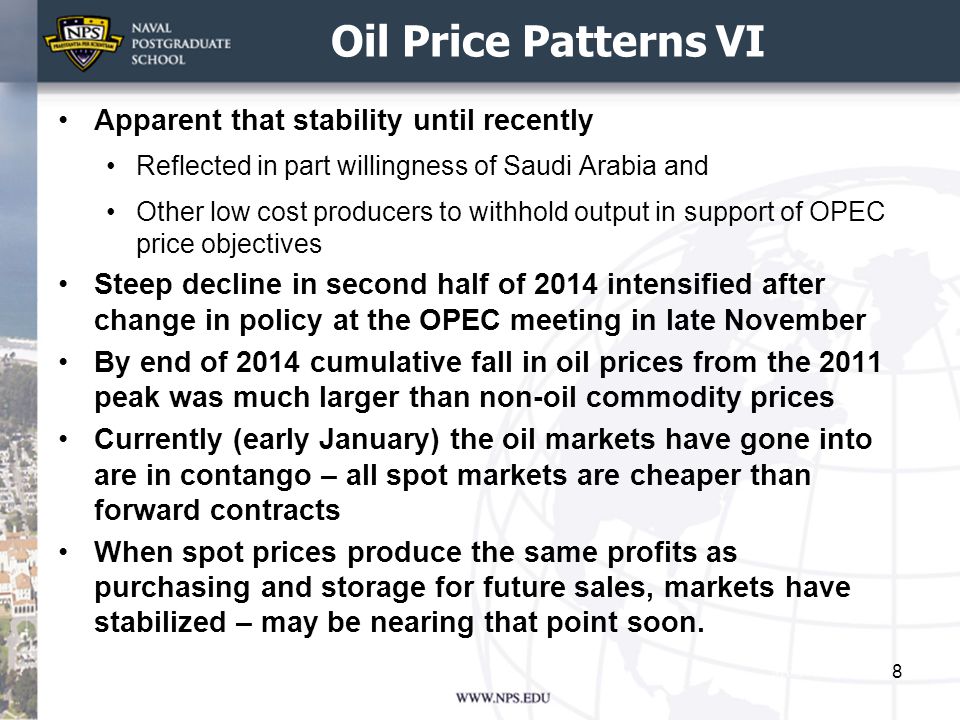Select the Oil Price Patterns VI title
This screenshot has height=720, width=960.
(x=547, y=42)
